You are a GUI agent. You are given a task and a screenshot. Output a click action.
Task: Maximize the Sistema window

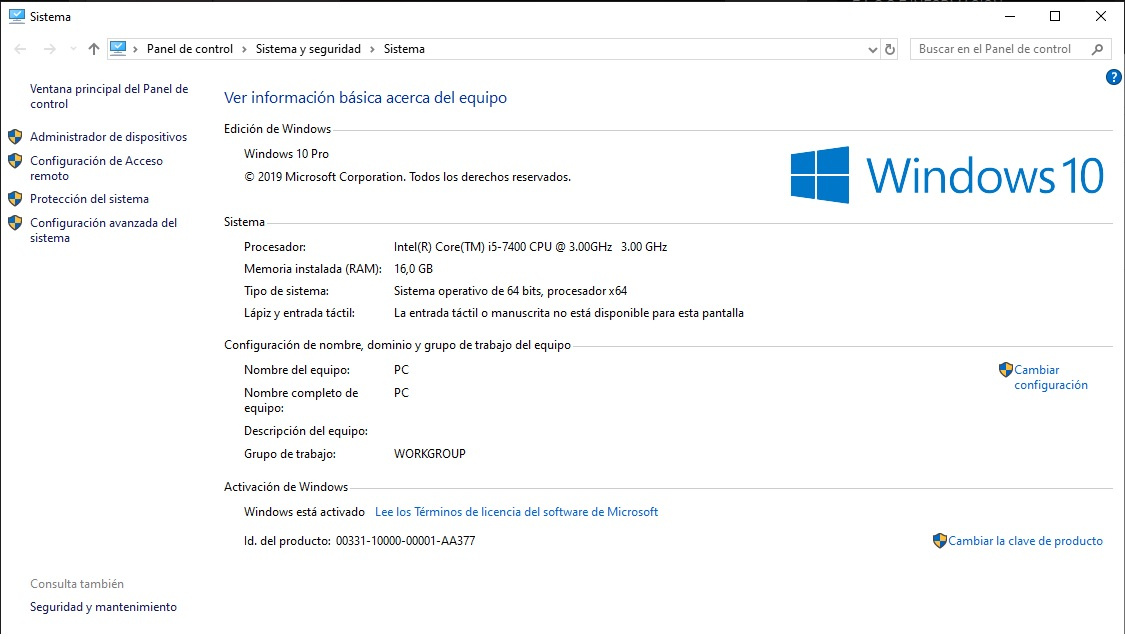tap(1055, 16)
